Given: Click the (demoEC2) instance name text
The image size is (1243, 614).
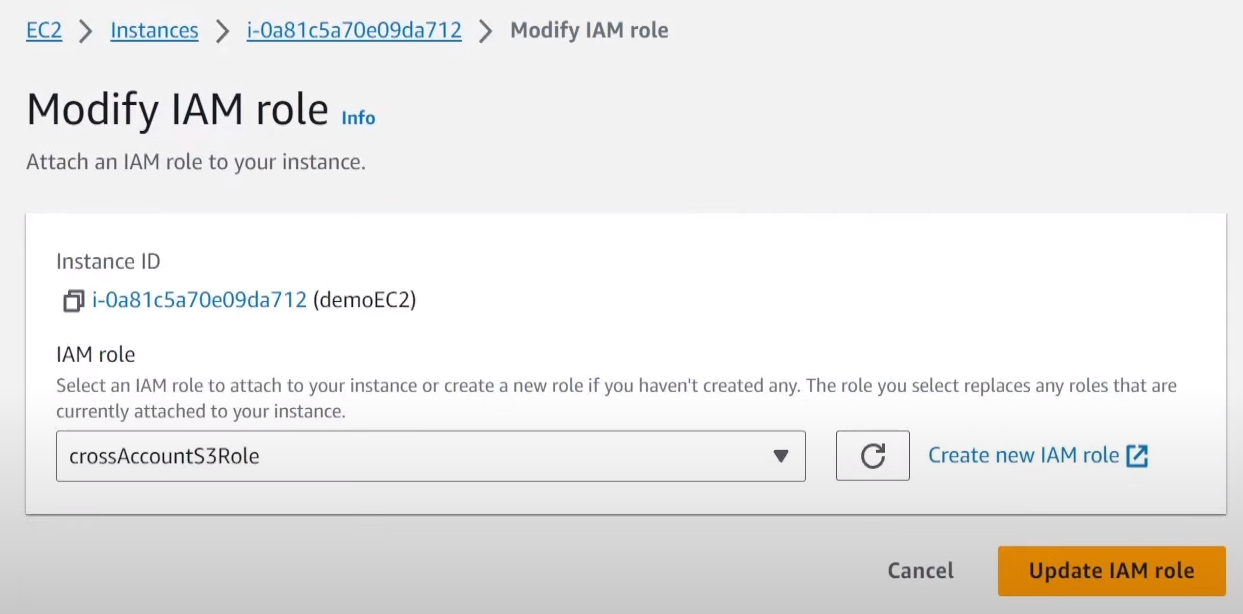Looking at the screenshot, I should (365, 300).
